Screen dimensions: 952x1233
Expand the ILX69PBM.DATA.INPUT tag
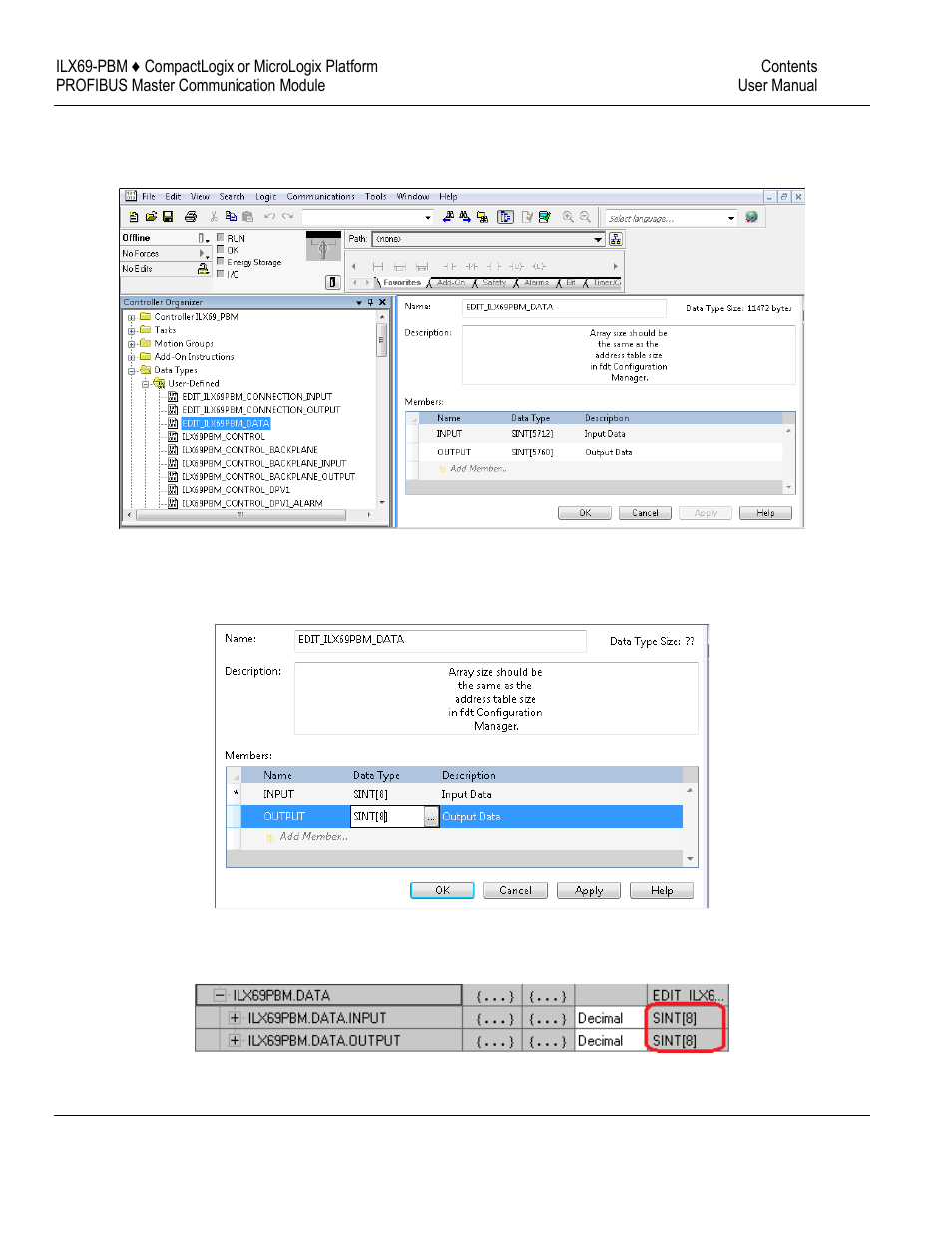235,1018
